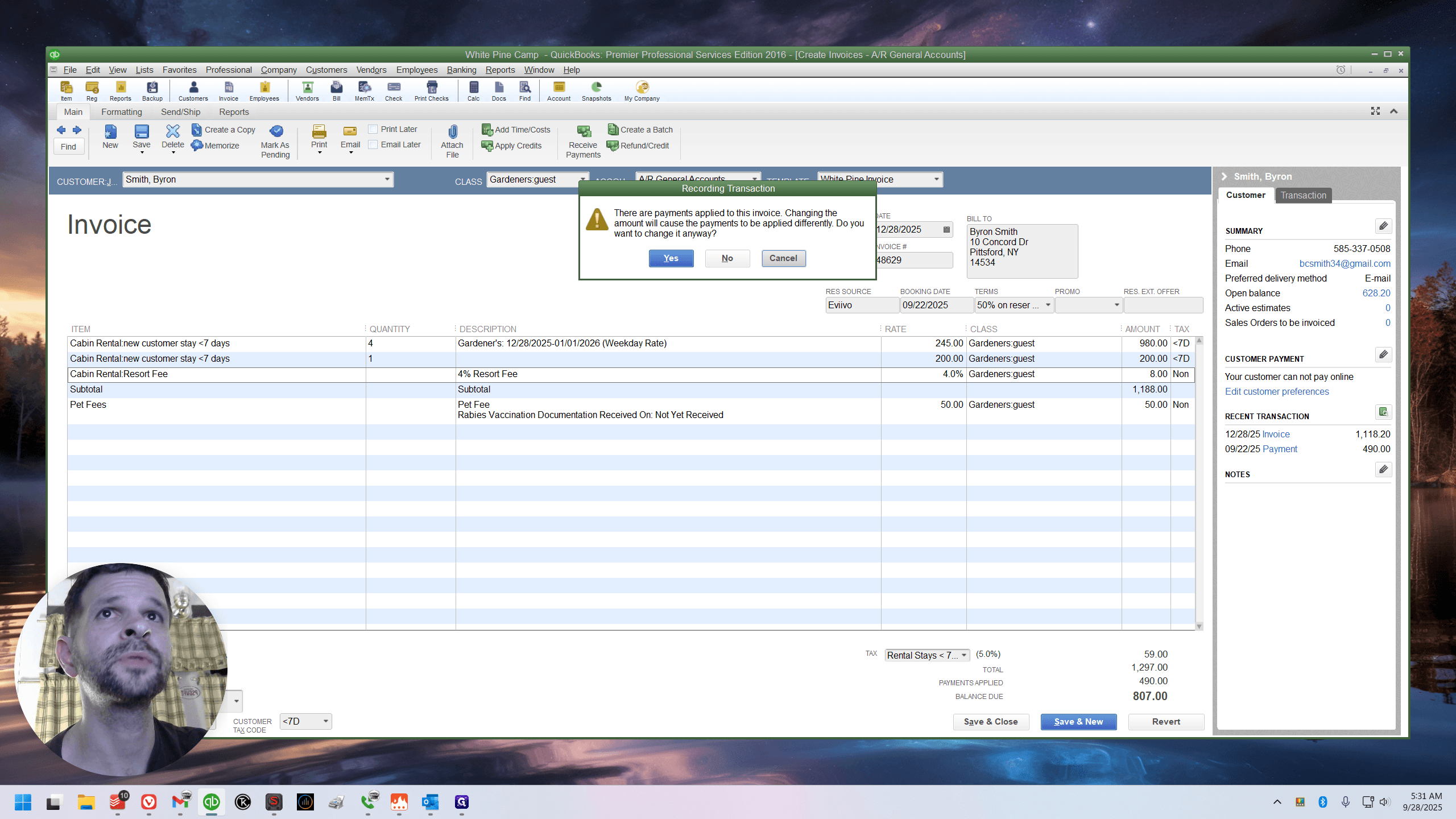Switch to the Send/Ship ribbon tab
Viewport: 1456px width, 819px height.
pos(180,112)
